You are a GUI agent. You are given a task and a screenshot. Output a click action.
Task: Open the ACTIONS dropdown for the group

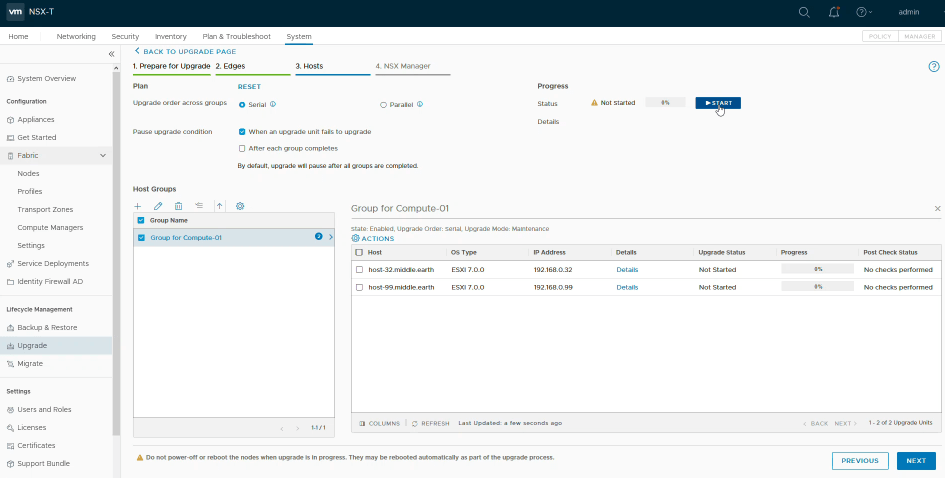click(x=373, y=239)
